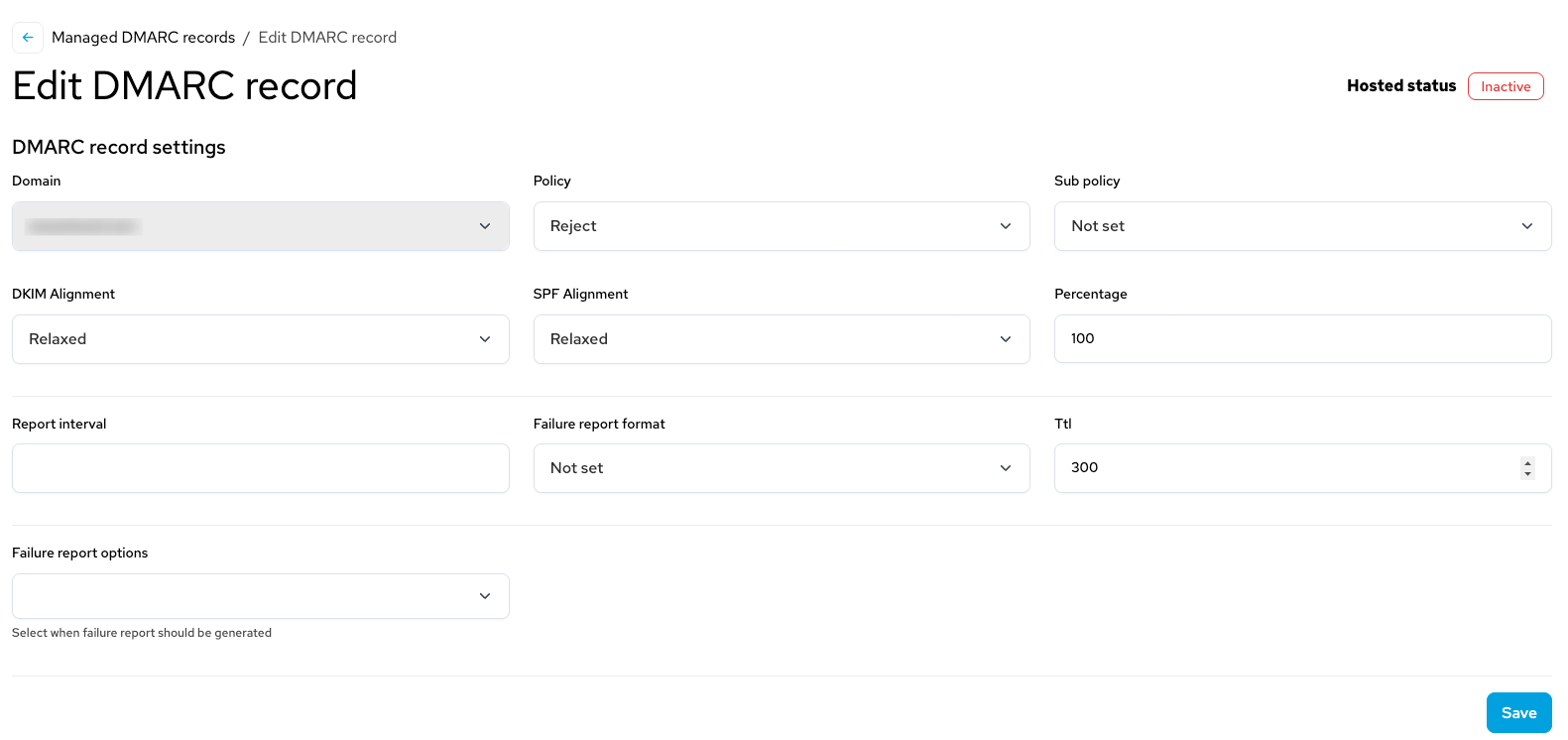1568x740 pixels.
Task: Click the back arrow button
Action: pyautogui.click(x=28, y=38)
